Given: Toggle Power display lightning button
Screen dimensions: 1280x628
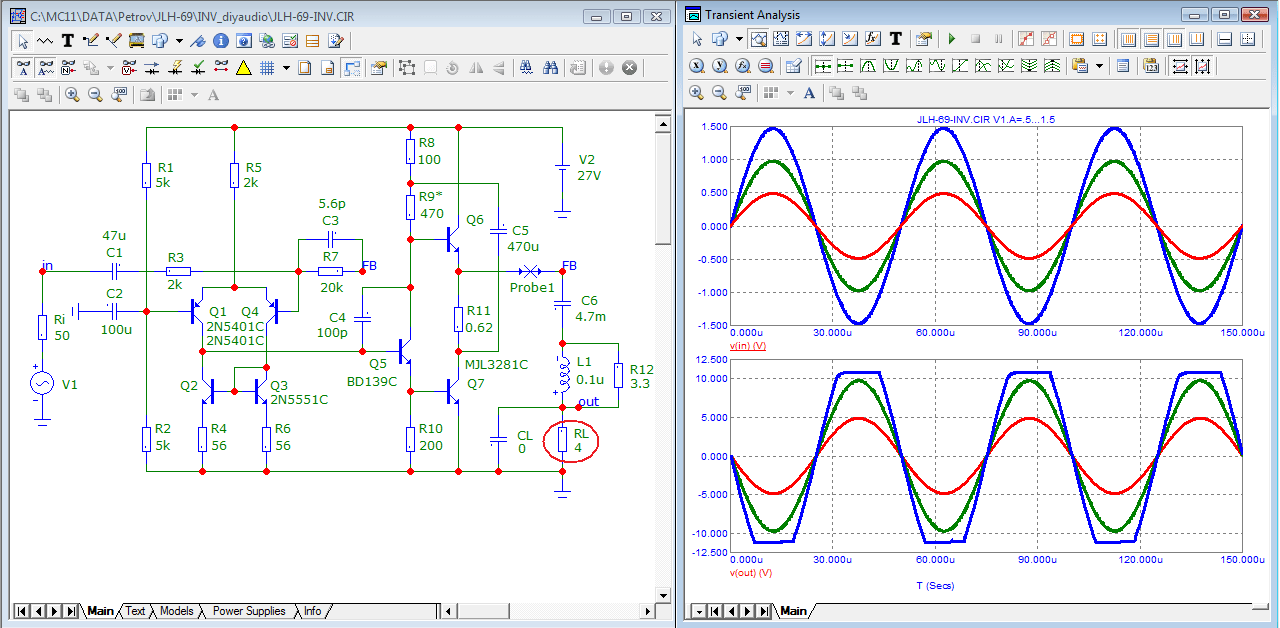Looking at the screenshot, I should [x=176, y=68].
